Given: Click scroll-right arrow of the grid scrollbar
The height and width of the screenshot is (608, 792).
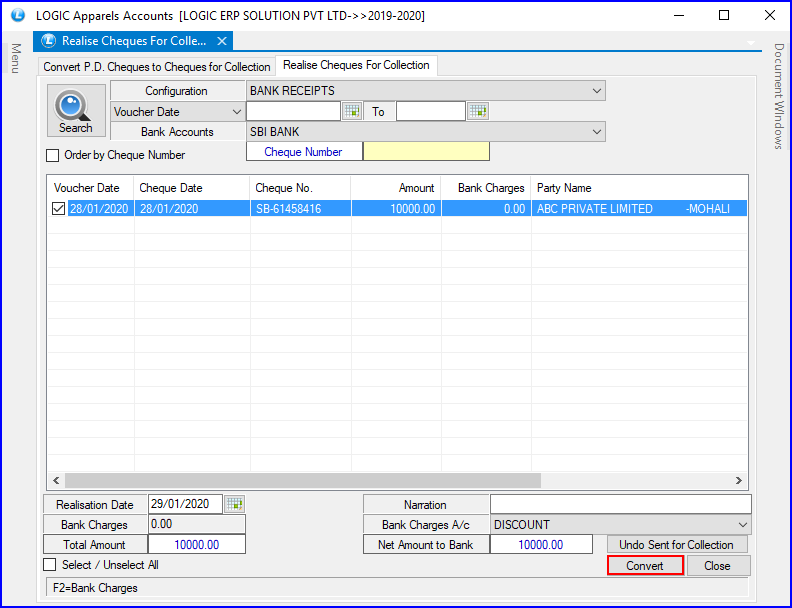Looking at the screenshot, I should pyautogui.click(x=739, y=480).
